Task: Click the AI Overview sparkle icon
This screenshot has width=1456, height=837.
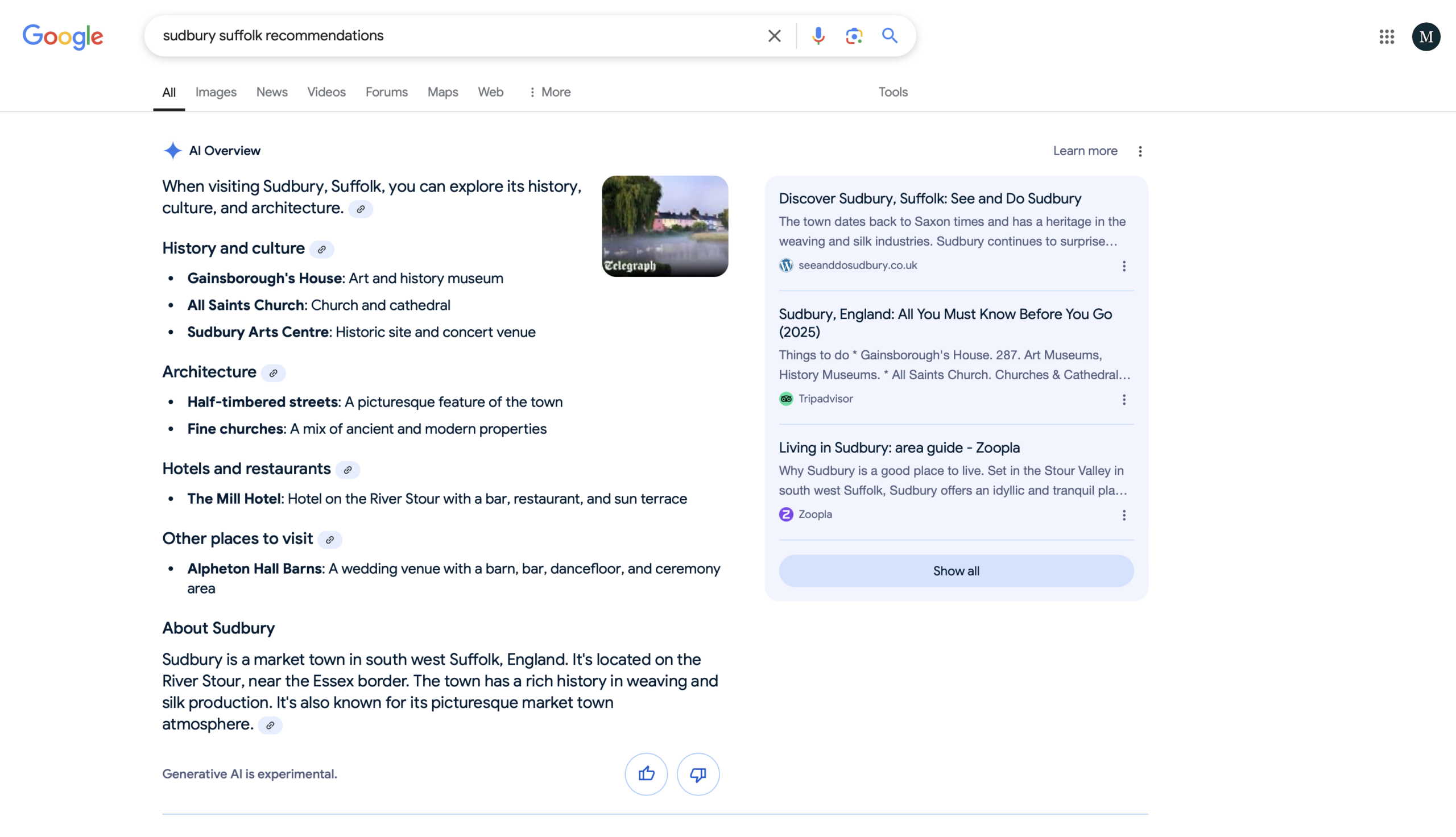Action: click(x=172, y=151)
